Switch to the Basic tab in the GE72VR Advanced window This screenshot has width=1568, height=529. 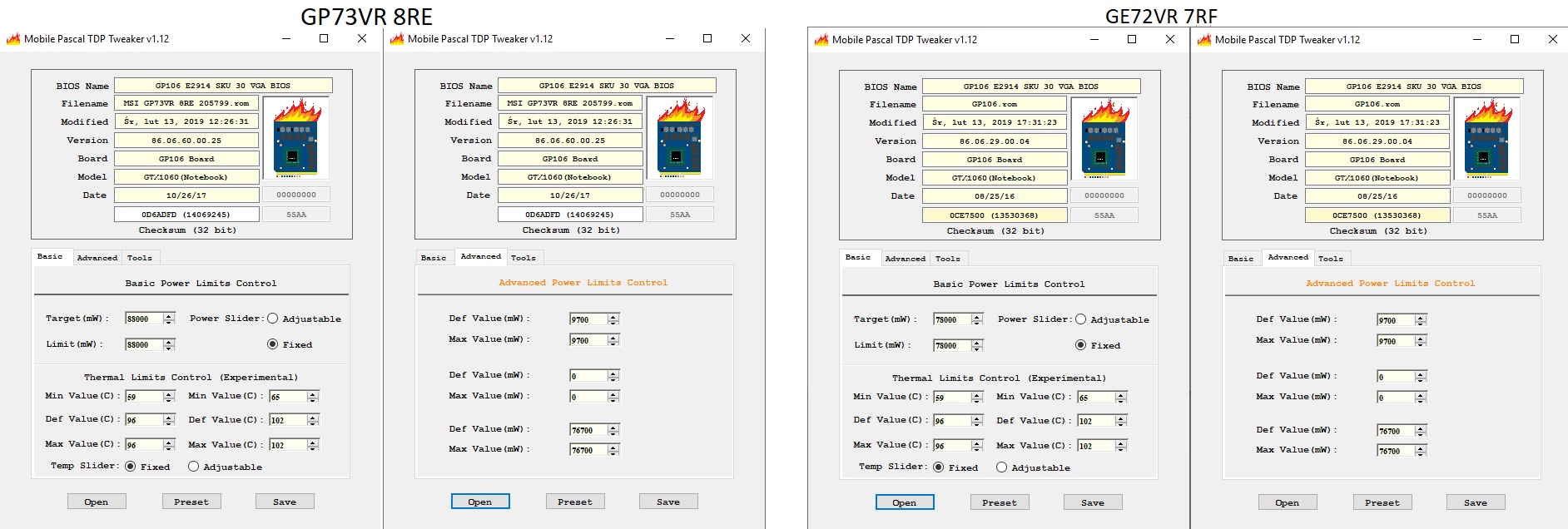1241,259
